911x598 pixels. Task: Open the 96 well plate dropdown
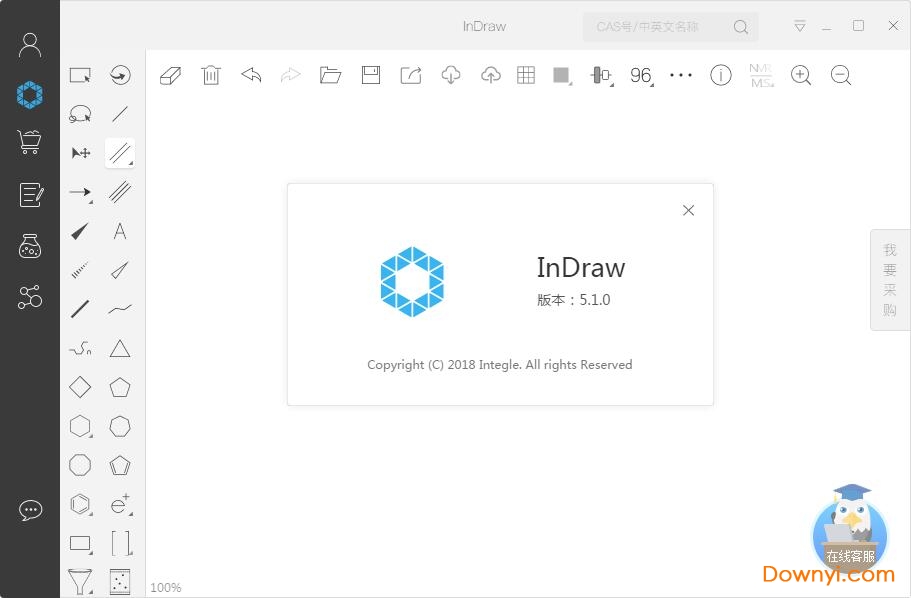pyautogui.click(x=641, y=76)
